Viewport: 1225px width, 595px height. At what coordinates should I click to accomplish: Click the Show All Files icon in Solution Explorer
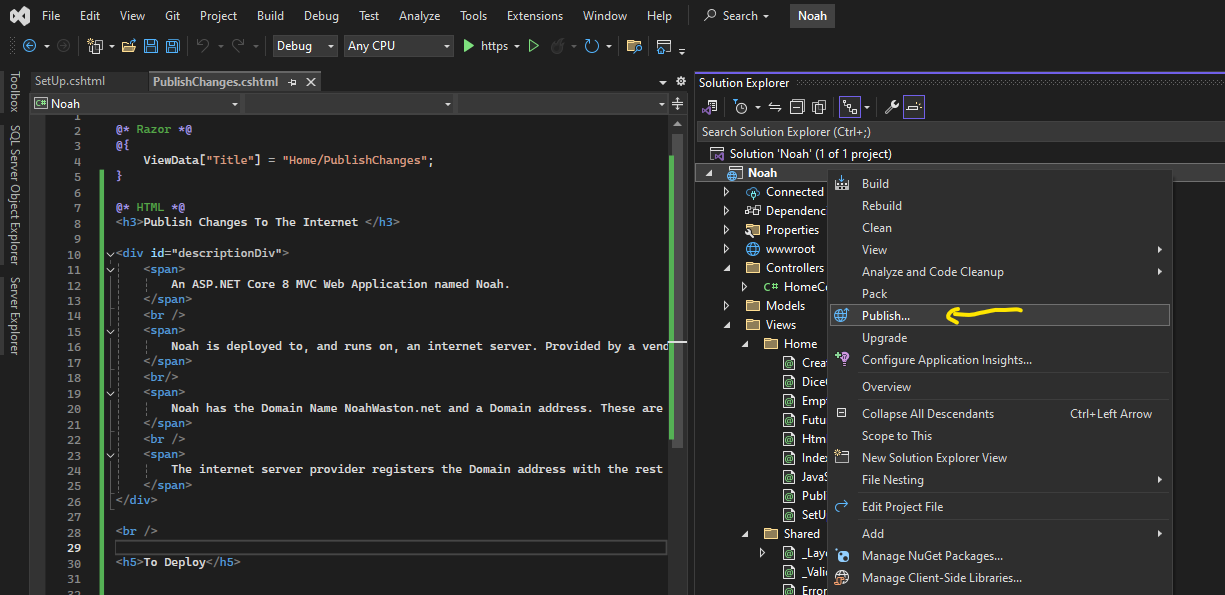[819, 107]
